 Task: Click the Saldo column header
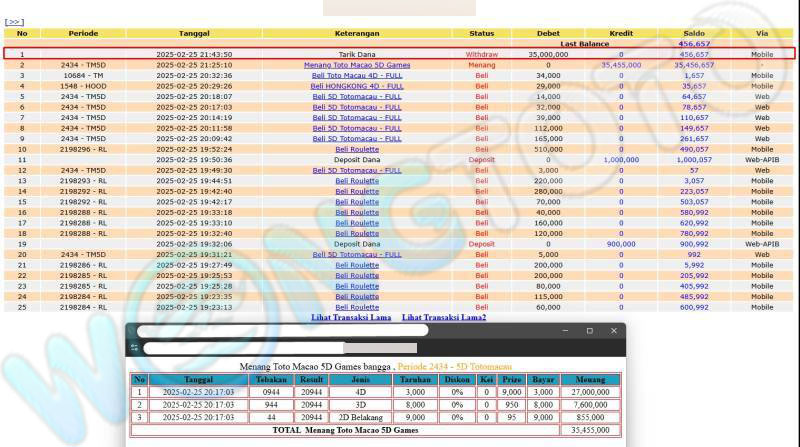(x=694, y=33)
